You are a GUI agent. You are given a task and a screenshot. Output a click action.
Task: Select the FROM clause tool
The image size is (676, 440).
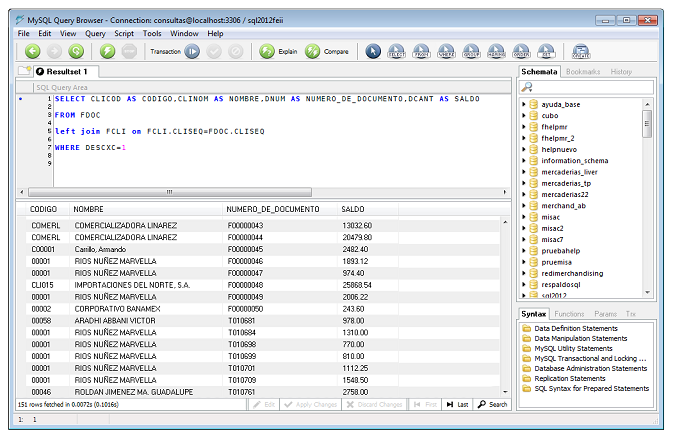[x=421, y=51]
